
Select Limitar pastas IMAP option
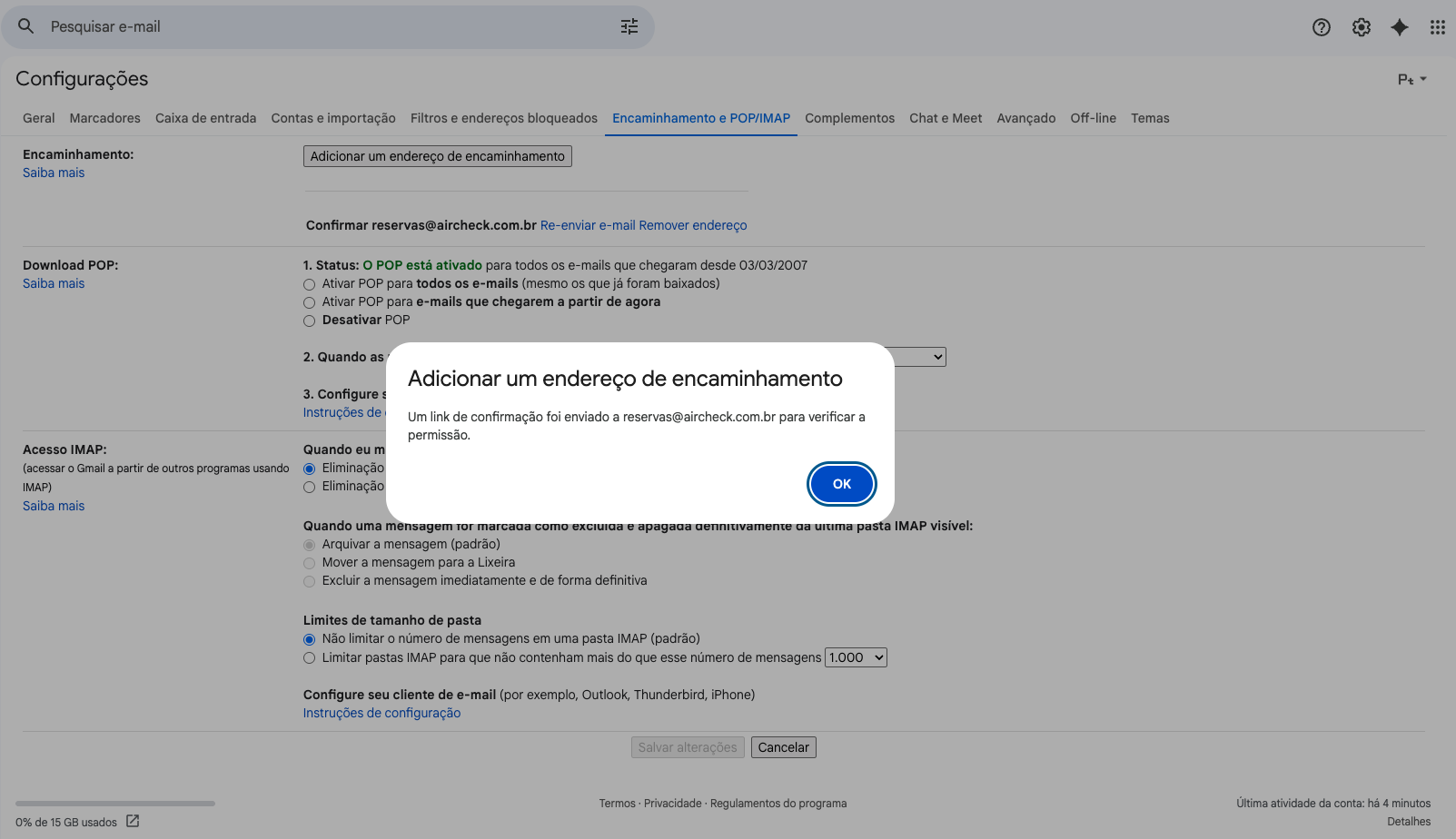pyautogui.click(x=309, y=657)
